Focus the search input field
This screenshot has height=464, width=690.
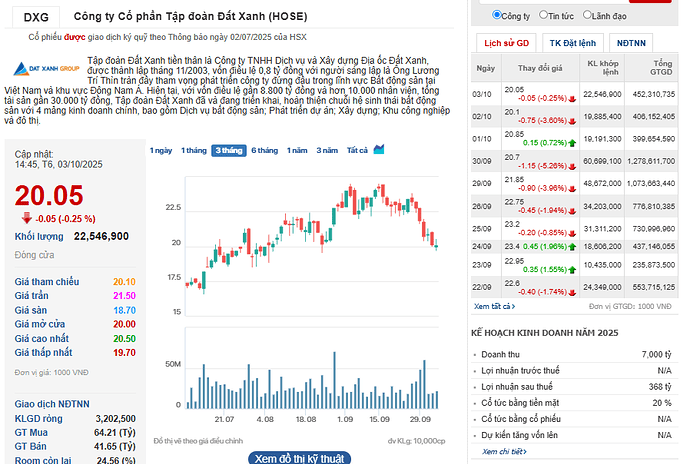(x=554, y=1)
